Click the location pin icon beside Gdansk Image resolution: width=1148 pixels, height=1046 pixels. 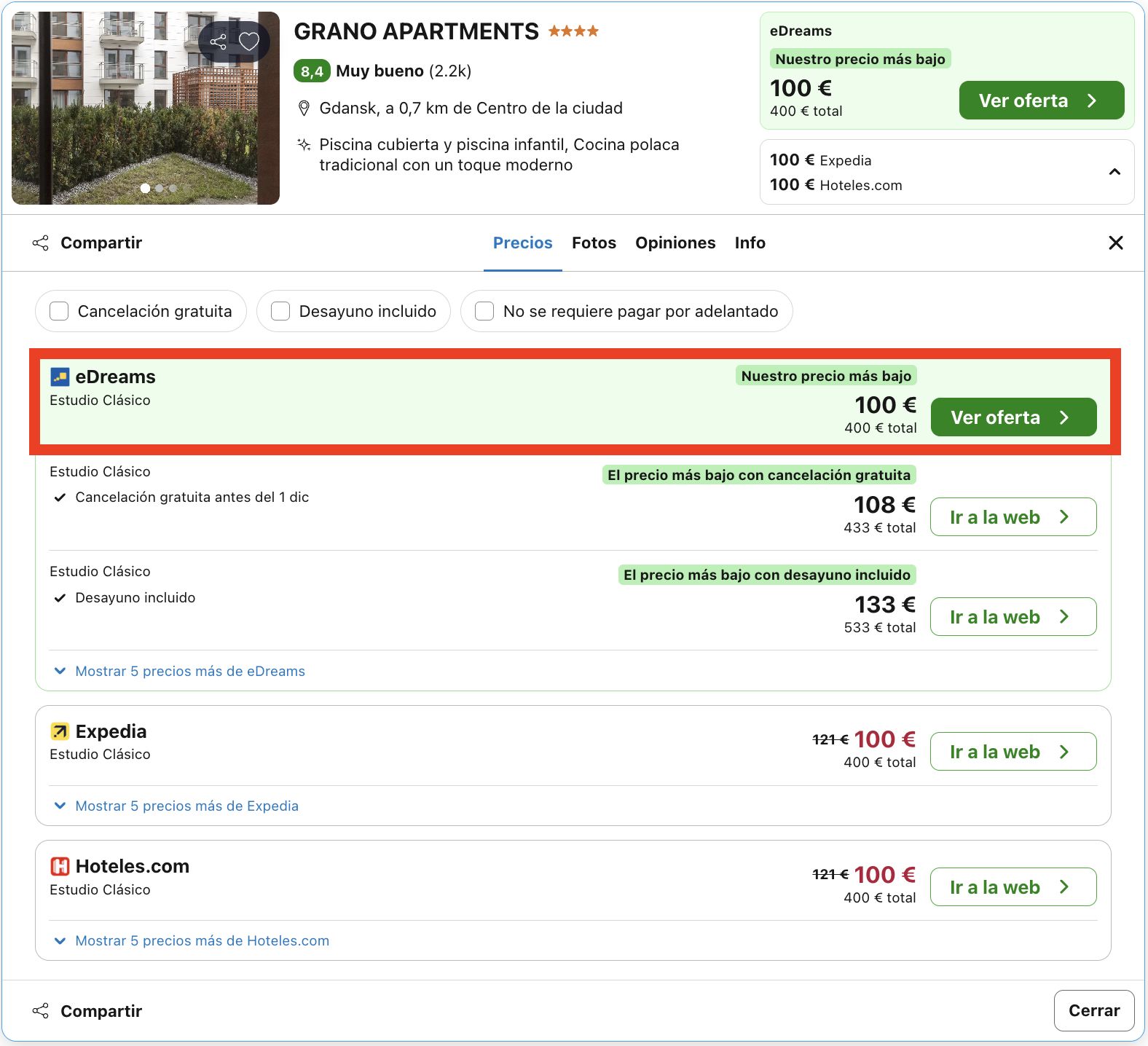[304, 109]
